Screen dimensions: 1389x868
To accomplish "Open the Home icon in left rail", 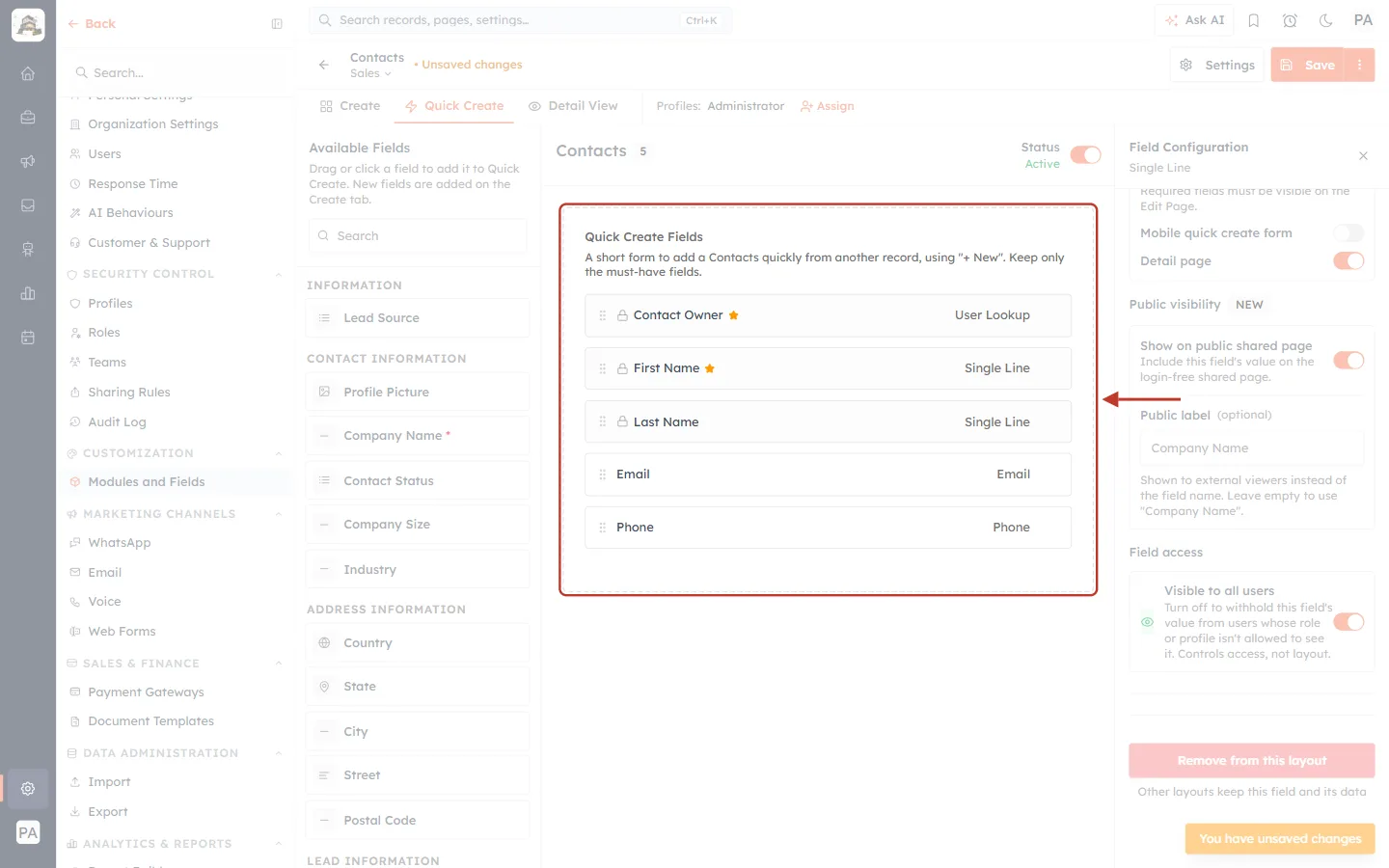I will pos(28,73).
